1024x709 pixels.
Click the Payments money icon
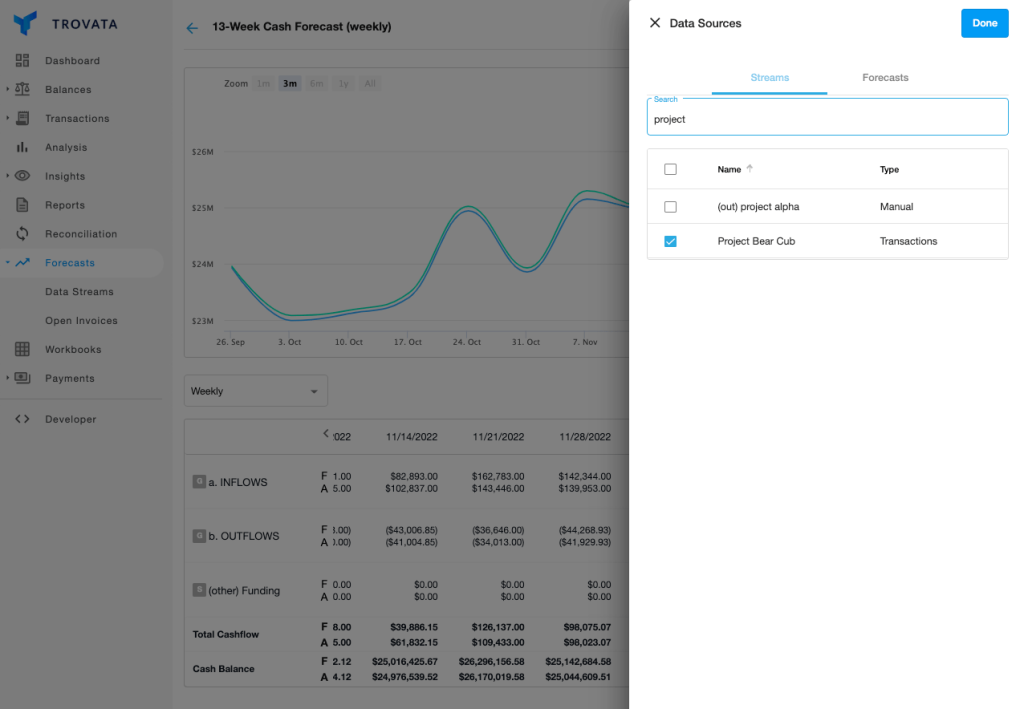point(22,378)
